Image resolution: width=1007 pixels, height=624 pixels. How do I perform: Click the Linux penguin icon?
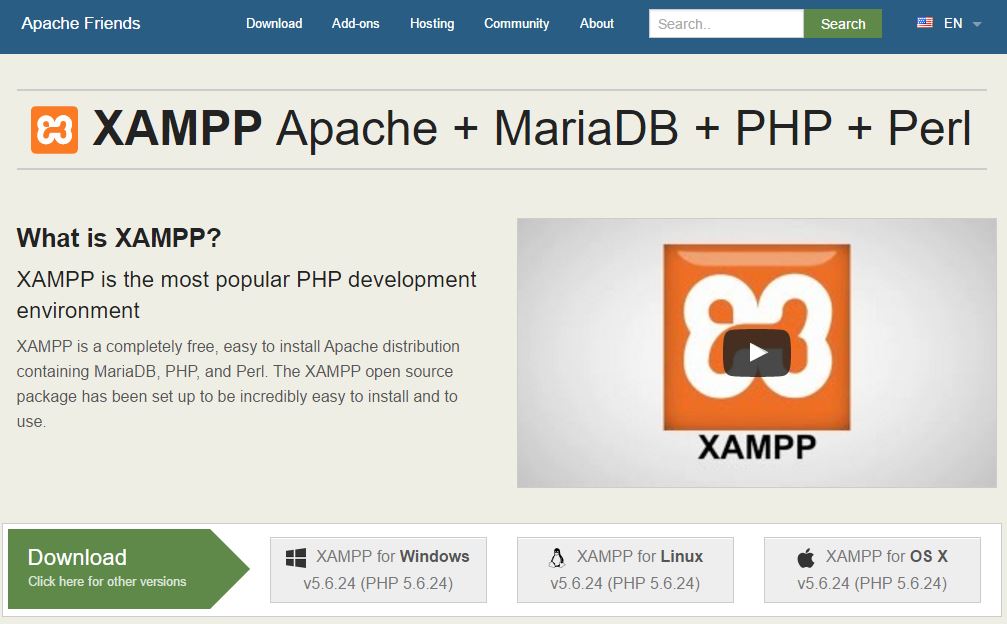(x=558, y=557)
